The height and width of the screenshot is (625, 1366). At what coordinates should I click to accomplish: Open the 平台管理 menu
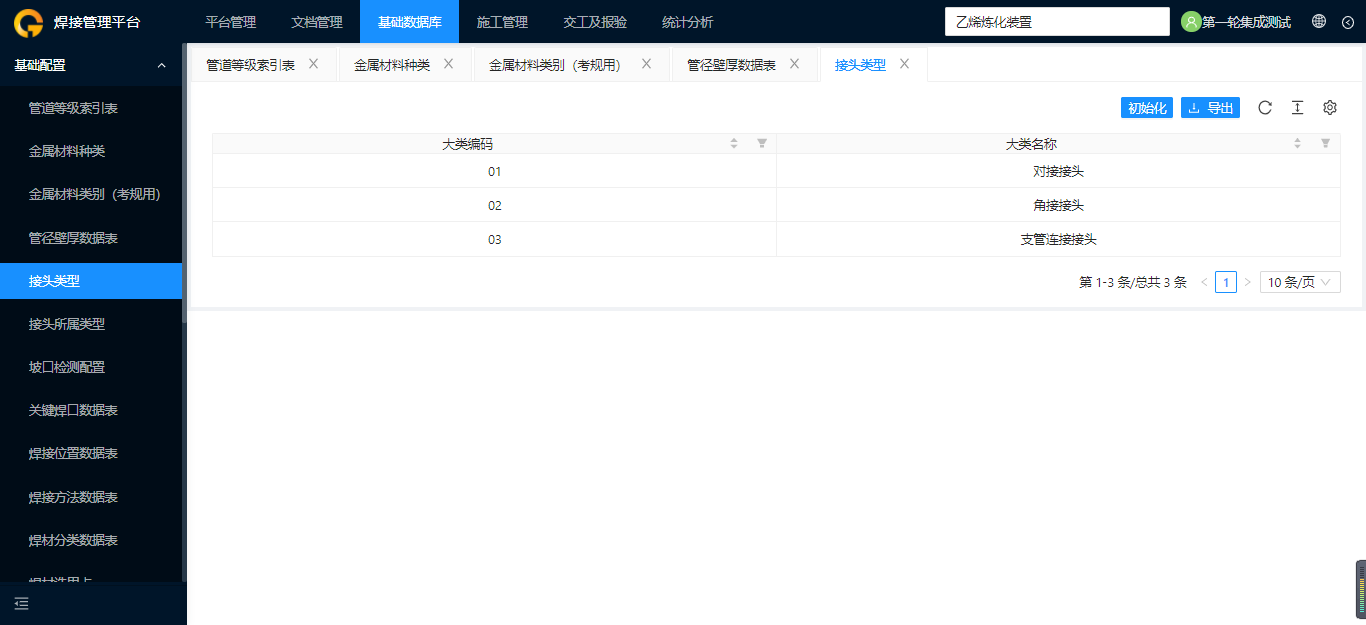[x=230, y=22]
